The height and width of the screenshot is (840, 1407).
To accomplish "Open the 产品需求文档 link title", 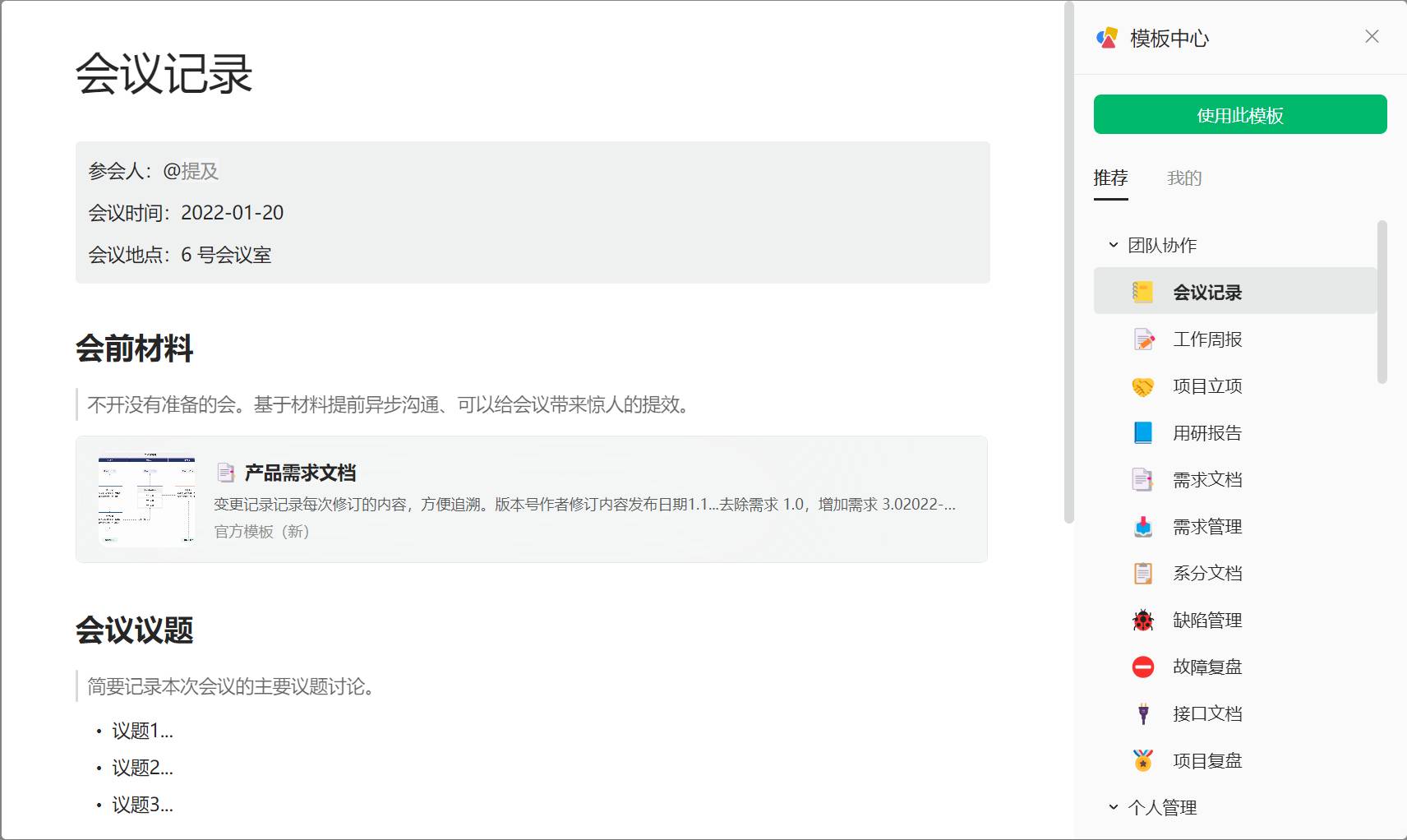I will click(x=300, y=473).
